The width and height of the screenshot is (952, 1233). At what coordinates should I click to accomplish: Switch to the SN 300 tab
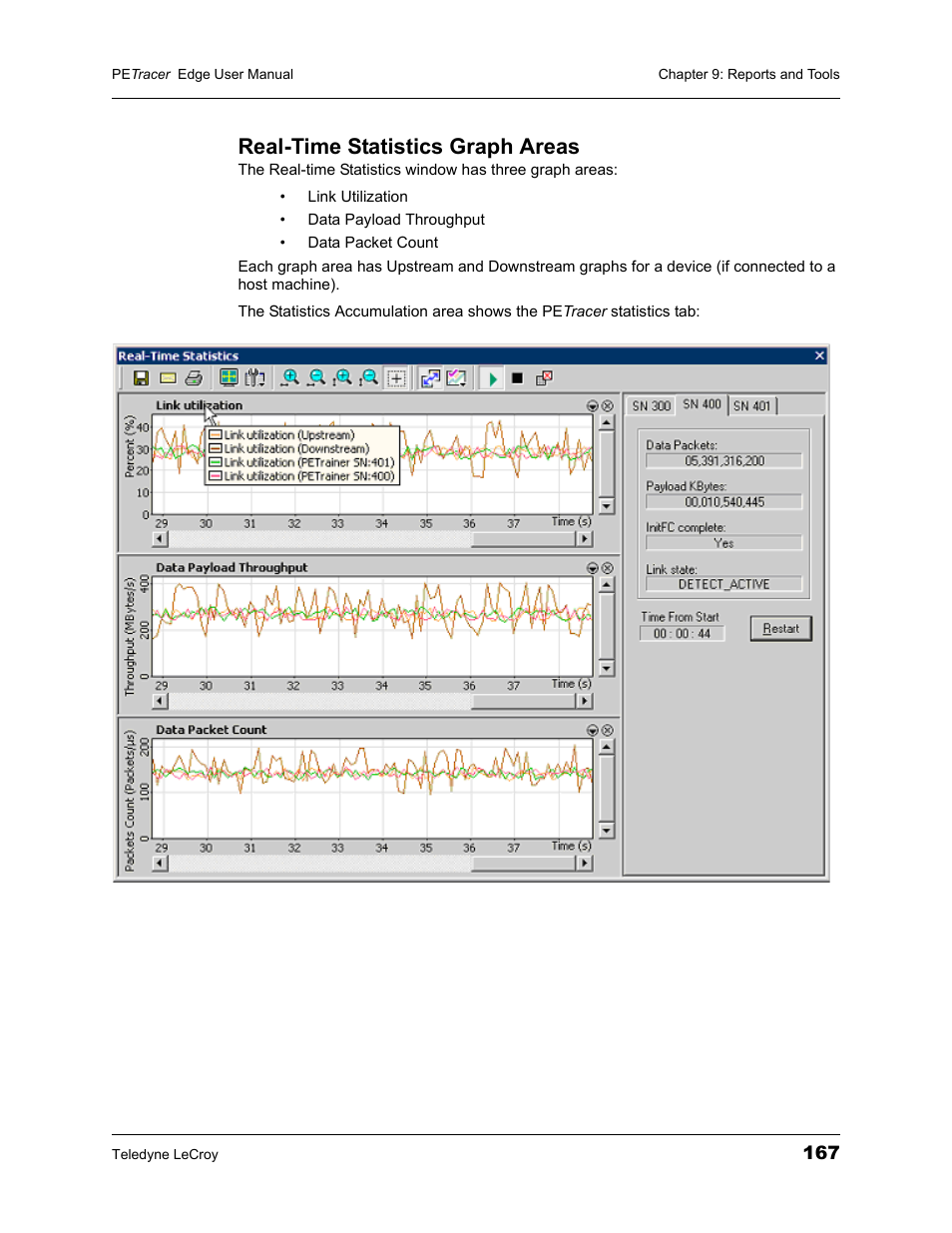click(651, 406)
